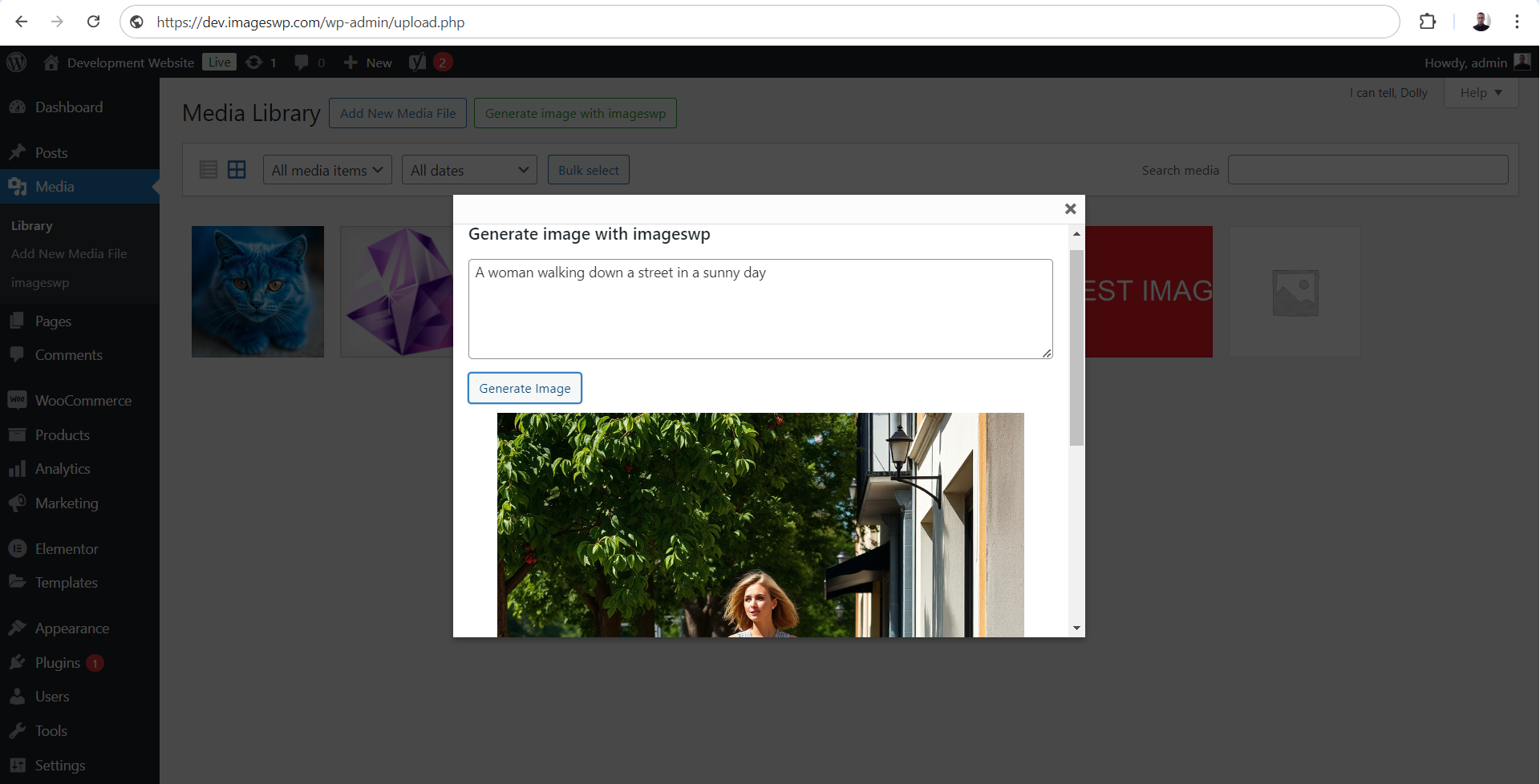The image size is (1540, 784).
Task: Click the site information icon in address bar
Action: pyautogui.click(x=137, y=22)
